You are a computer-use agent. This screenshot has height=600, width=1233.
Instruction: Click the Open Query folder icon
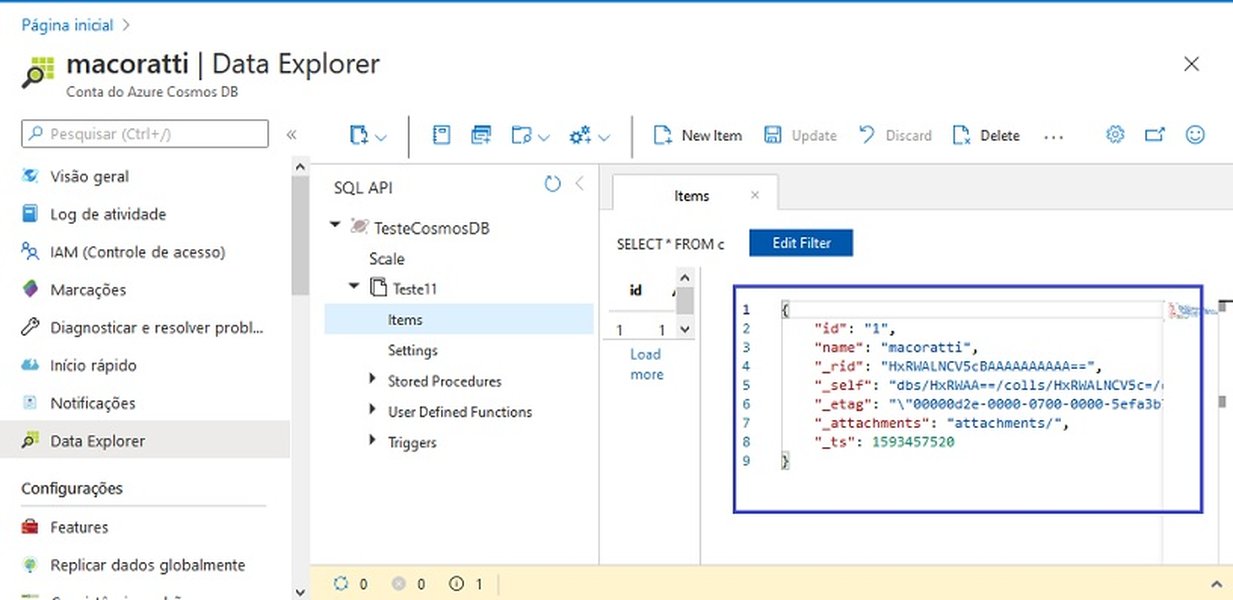pyautogui.click(x=521, y=135)
